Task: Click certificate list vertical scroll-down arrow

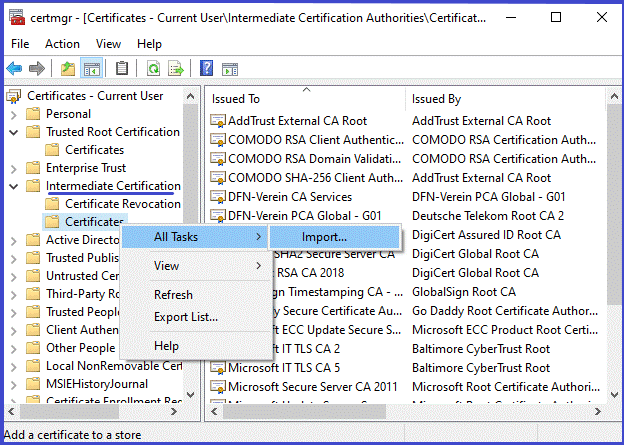Action: point(614,395)
